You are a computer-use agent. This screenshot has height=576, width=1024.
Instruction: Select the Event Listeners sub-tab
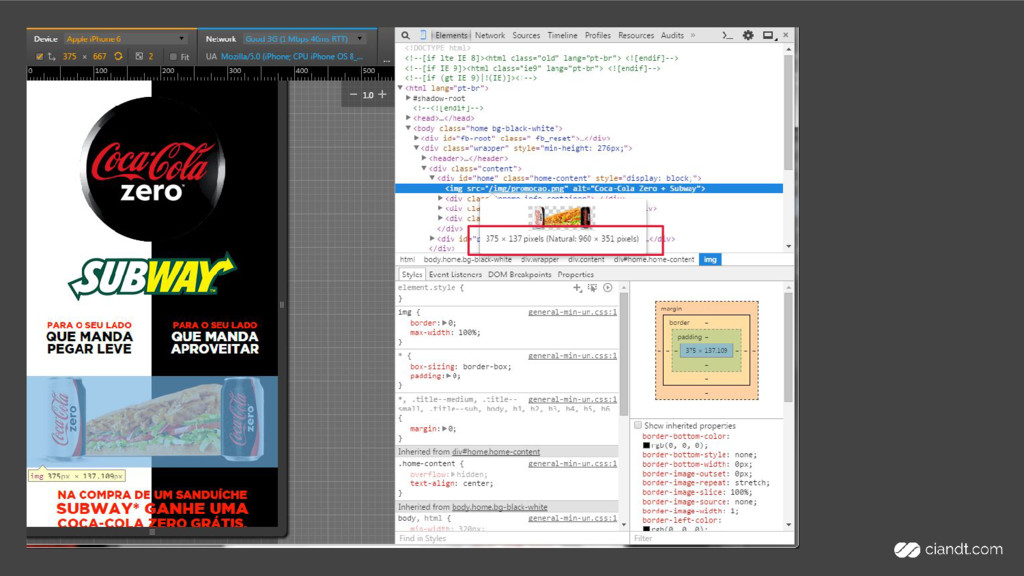[455, 274]
